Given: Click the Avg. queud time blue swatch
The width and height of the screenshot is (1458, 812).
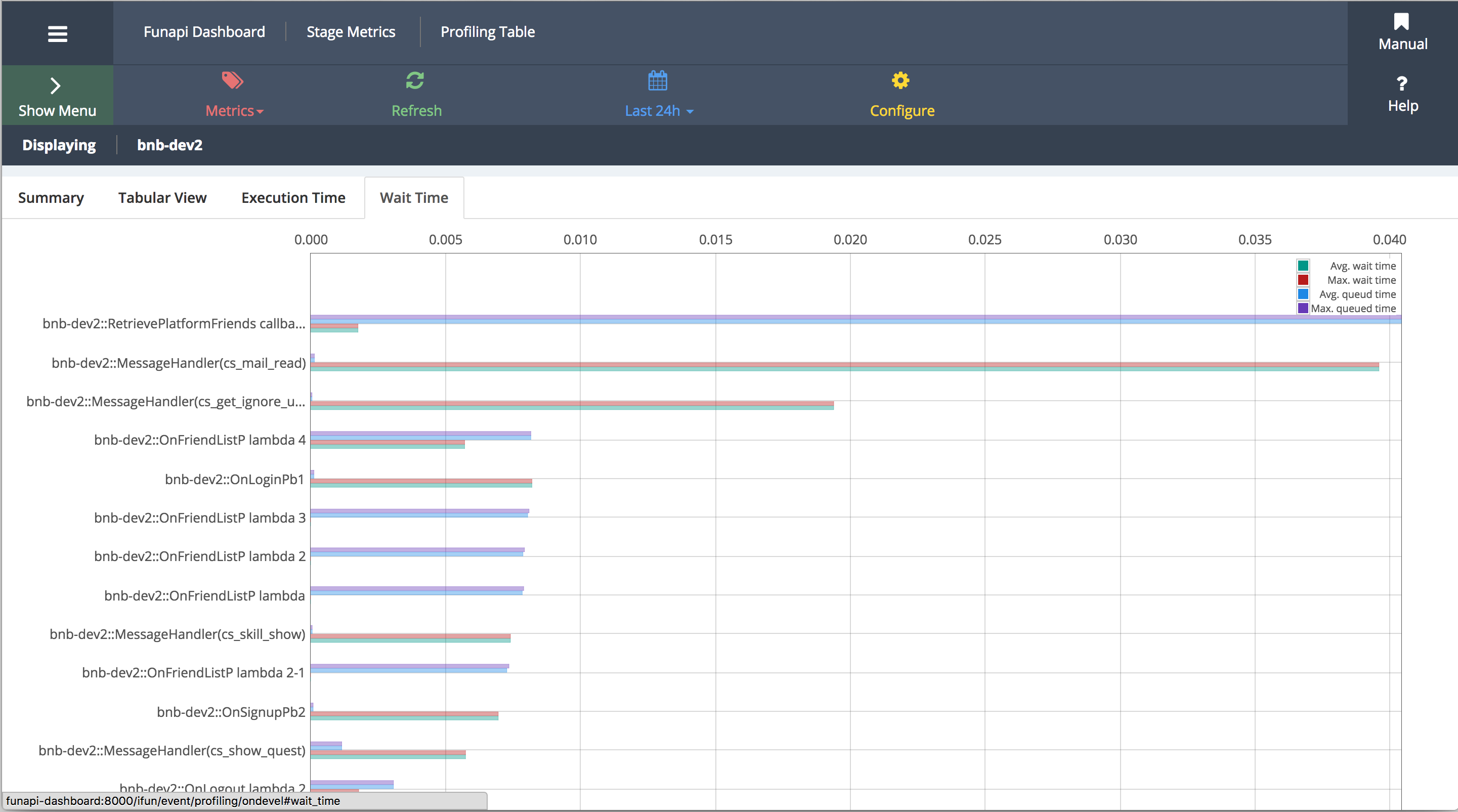Looking at the screenshot, I should tap(1302, 293).
